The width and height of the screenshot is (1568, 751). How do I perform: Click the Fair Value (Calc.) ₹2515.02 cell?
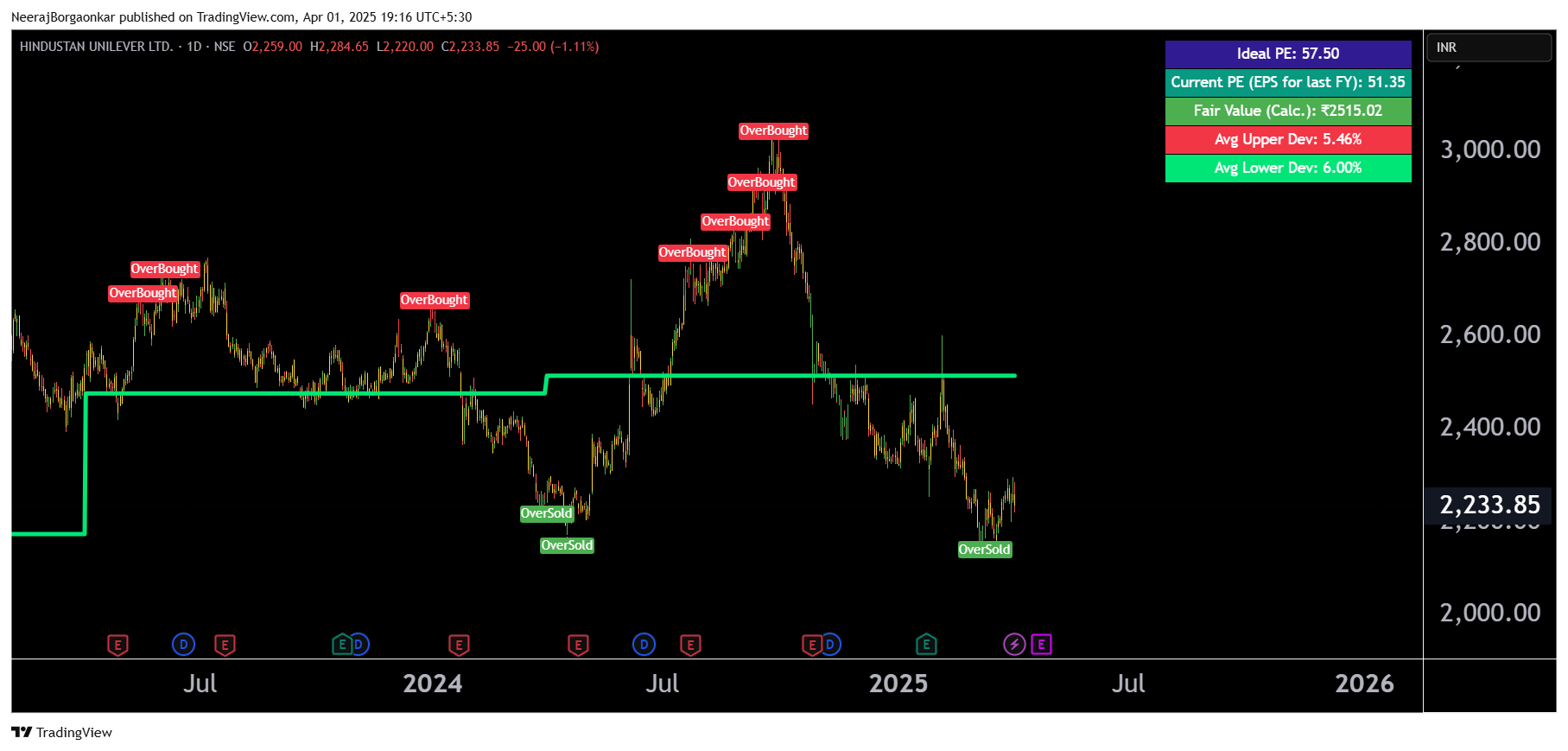pyautogui.click(x=1288, y=111)
